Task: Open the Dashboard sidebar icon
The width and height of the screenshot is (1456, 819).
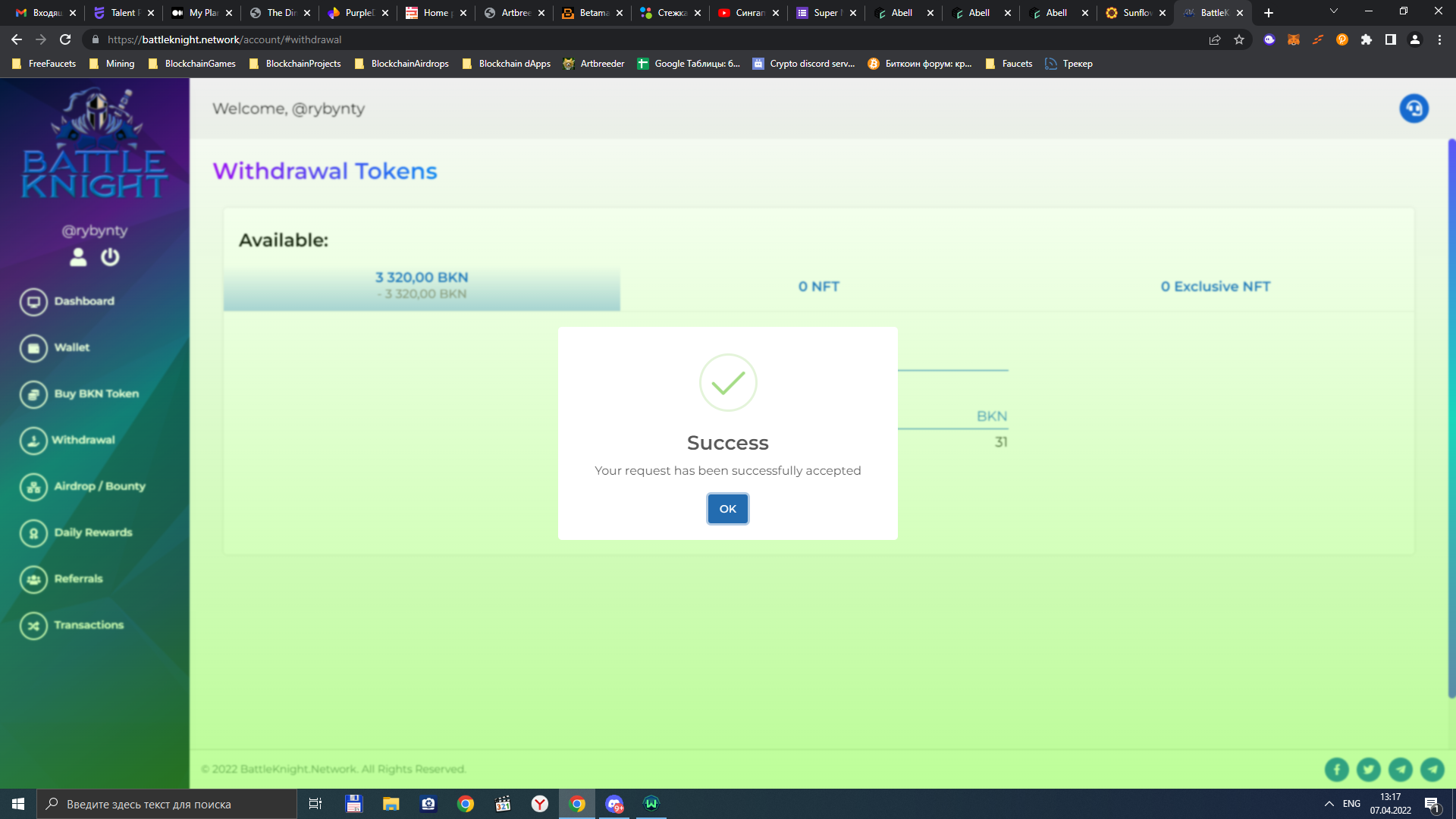Action: [33, 302]
